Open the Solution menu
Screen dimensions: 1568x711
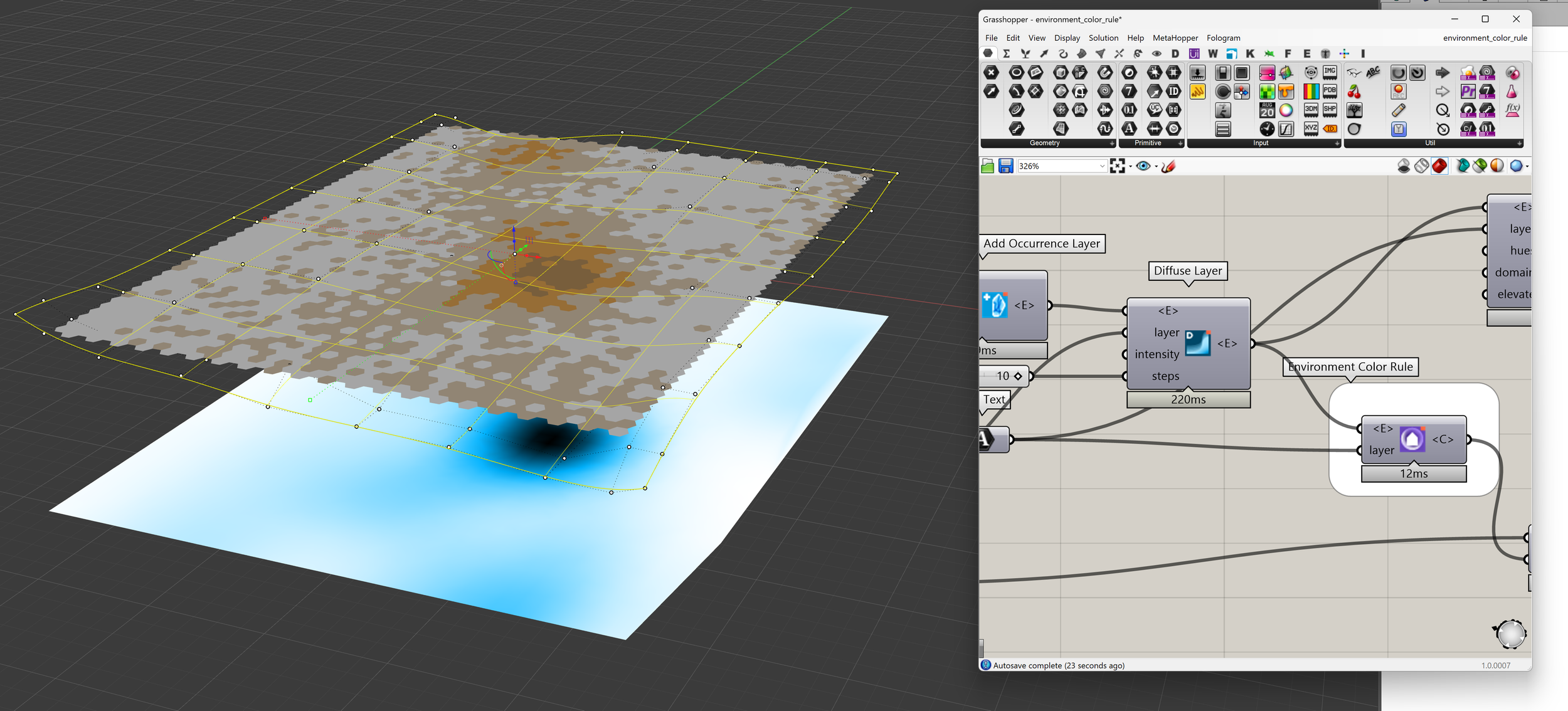click(1103, 38)
